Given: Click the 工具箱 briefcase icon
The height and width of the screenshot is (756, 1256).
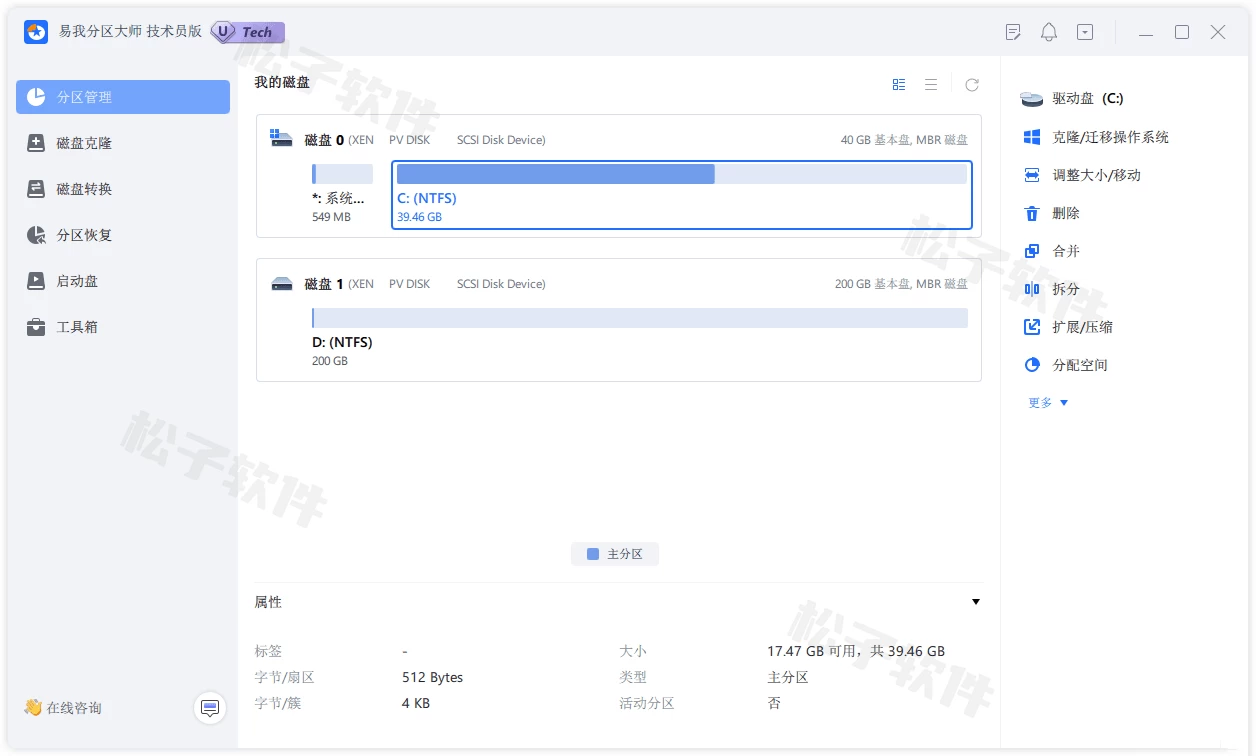Looking at the screenshot, I should [36, 327].
